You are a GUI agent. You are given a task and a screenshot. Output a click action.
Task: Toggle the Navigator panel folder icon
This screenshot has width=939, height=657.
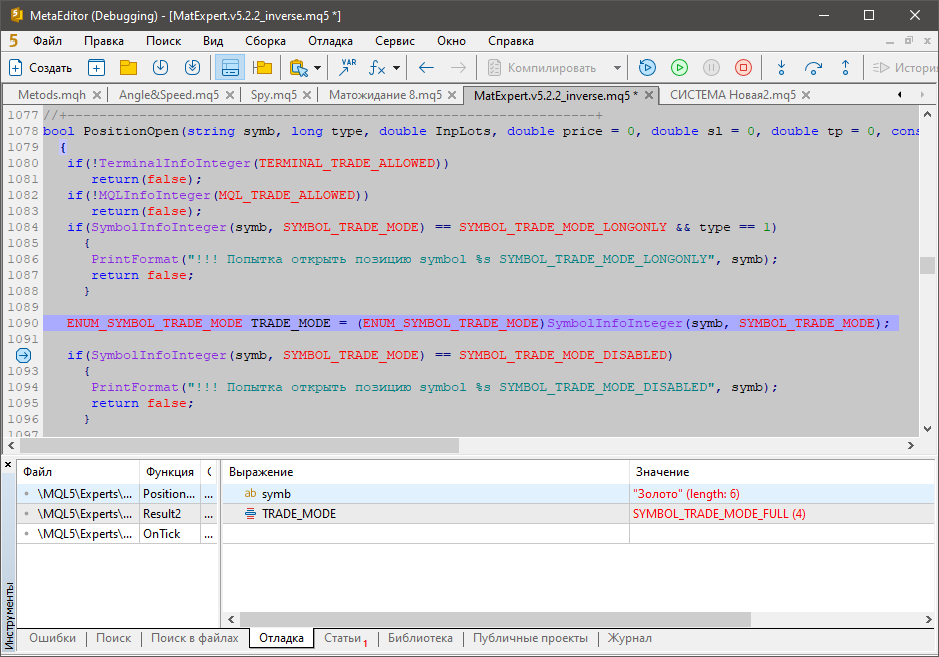262,68
